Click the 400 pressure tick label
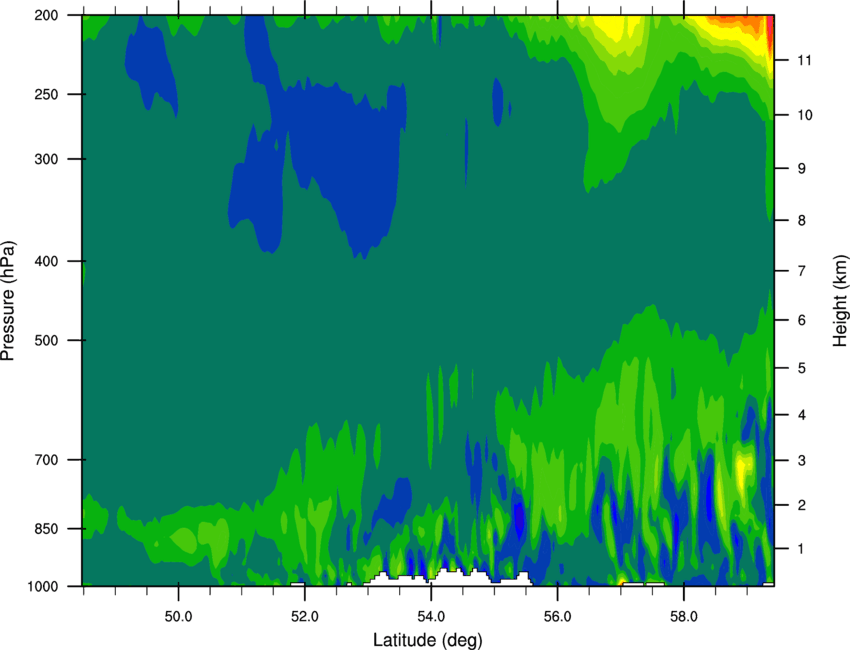 47,261
